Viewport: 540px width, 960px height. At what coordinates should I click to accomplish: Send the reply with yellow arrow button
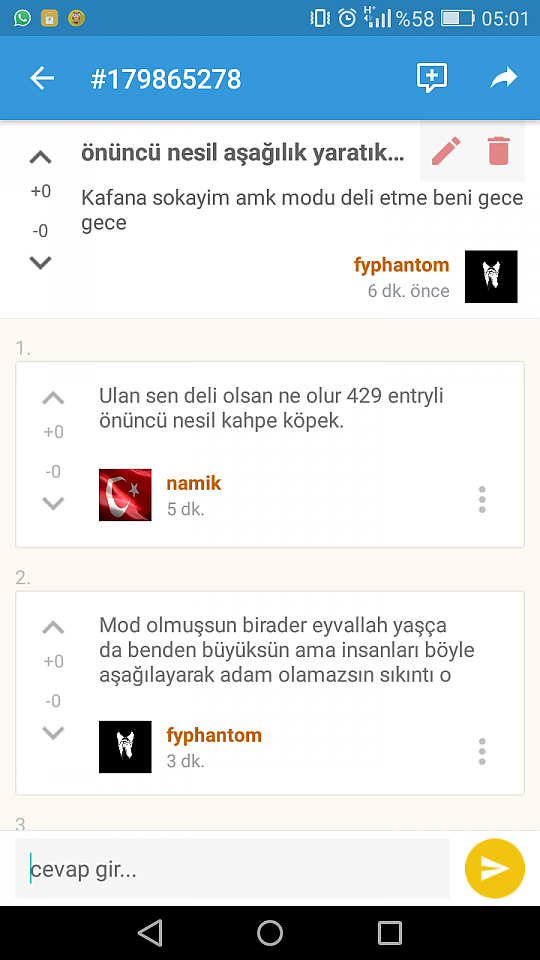click(x=495, y=868)
